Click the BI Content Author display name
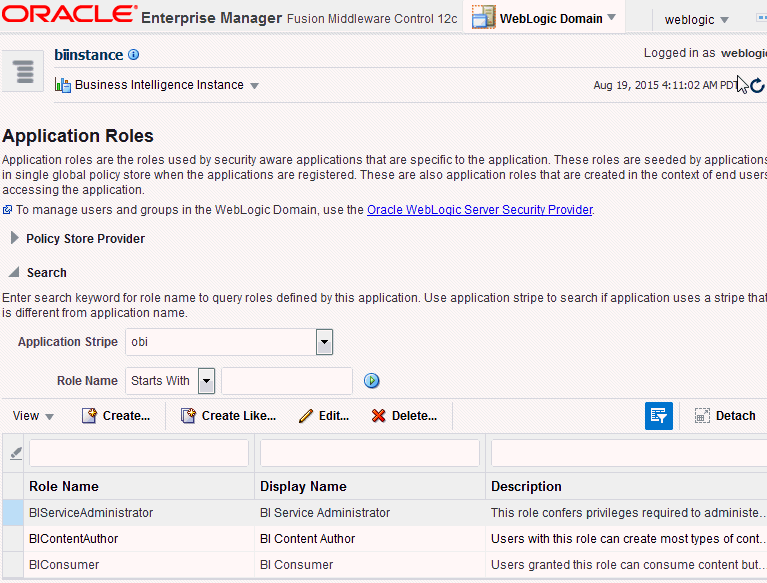The width and height of the screenshot is (767, 583). (x=308, y=538)
